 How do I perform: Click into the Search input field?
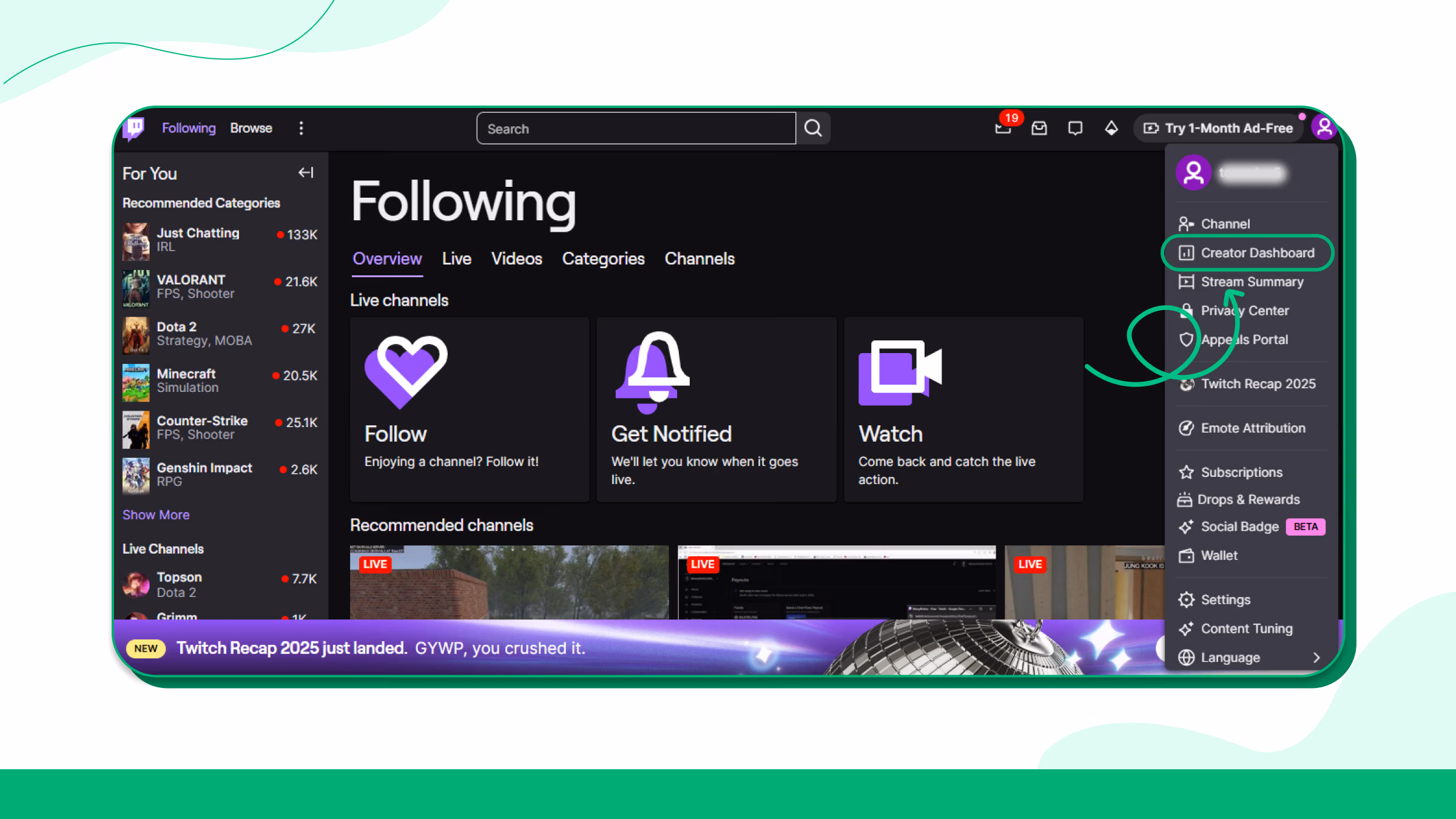click(636, 128)
